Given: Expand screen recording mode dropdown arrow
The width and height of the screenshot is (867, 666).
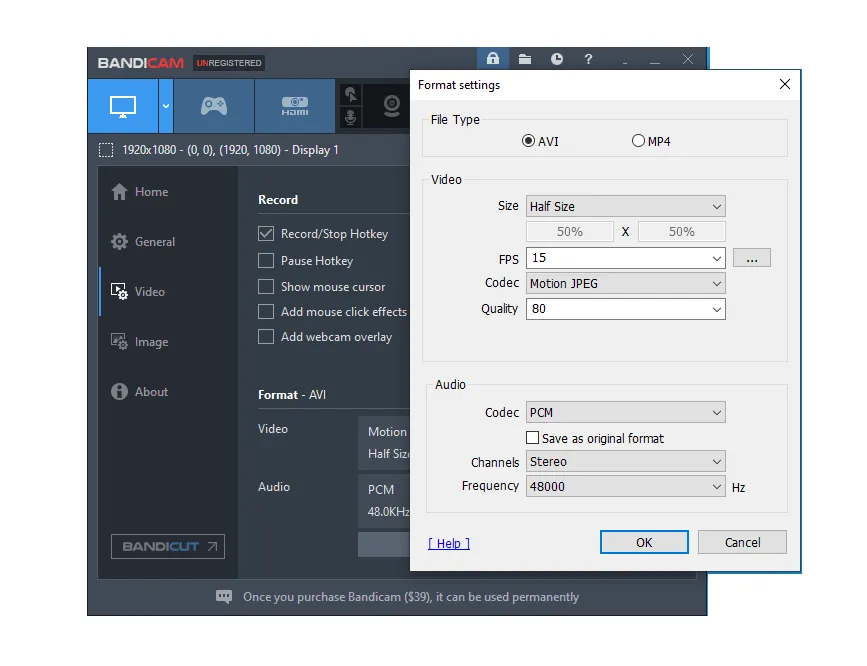Looking at the screenshot, I should [166, 106].
